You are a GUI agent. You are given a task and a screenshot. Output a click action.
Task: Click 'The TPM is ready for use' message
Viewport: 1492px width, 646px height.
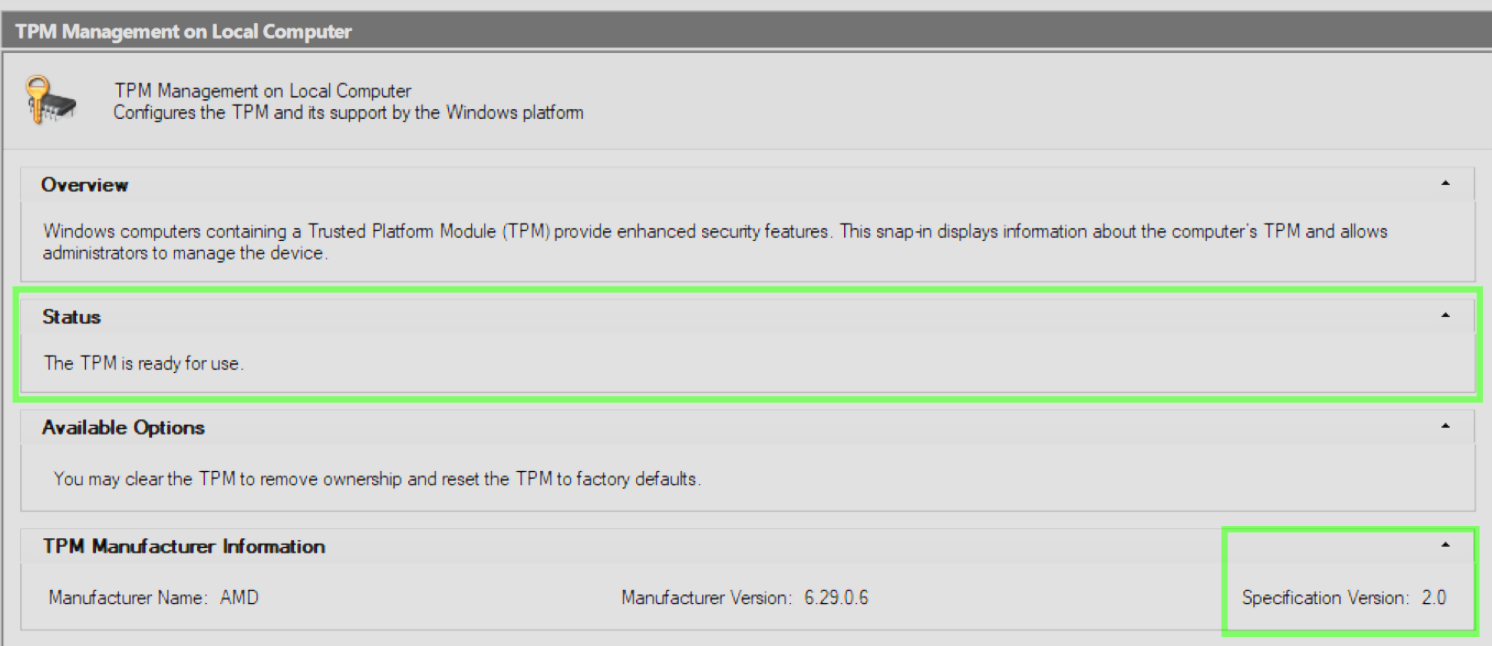pyautogui.click(x=144, y=364)
